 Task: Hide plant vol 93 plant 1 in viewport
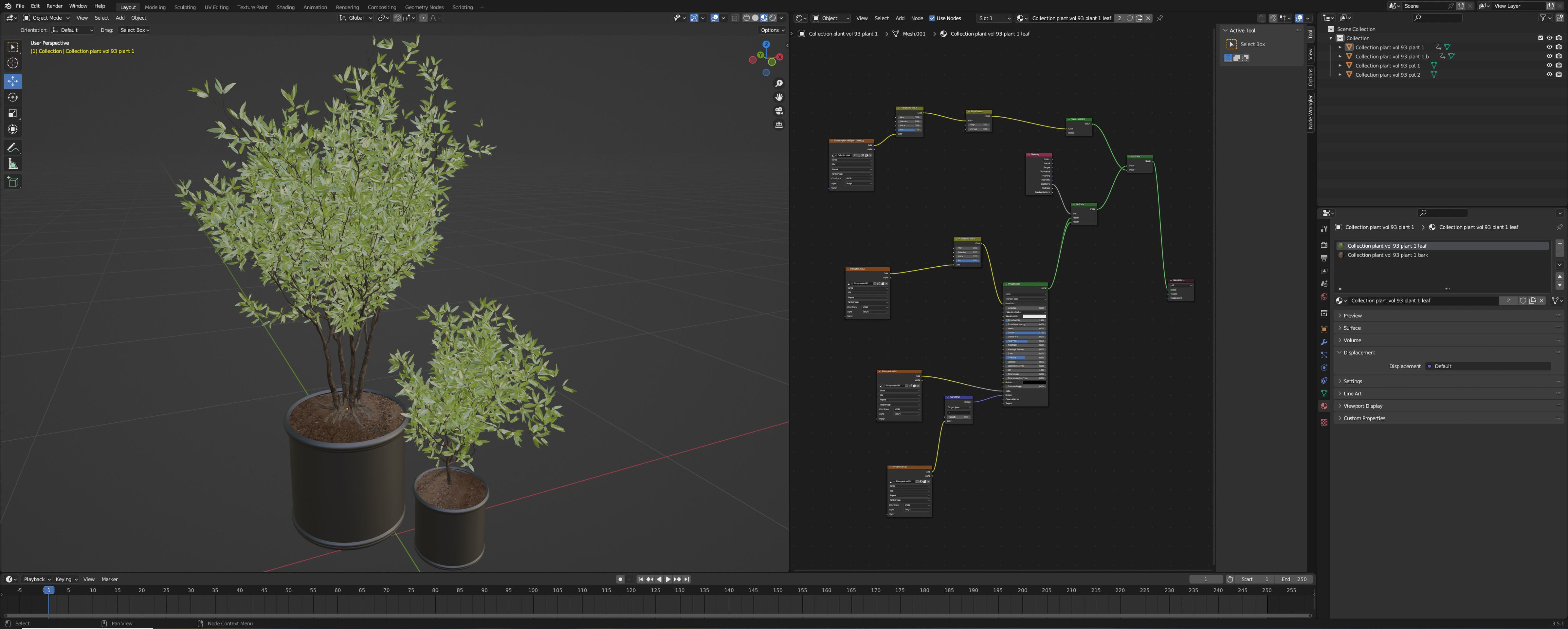tap(1549, 47)
